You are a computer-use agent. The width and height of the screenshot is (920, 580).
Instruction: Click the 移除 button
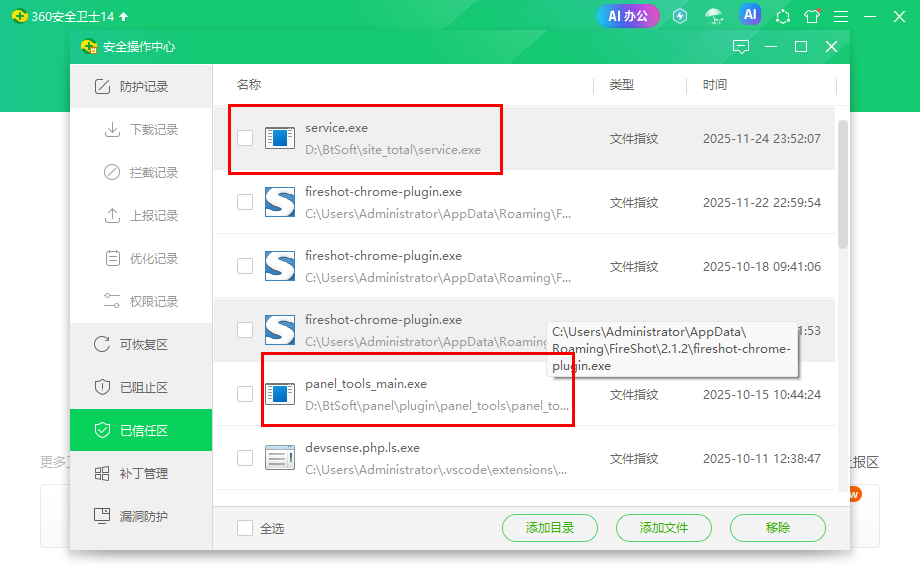coord(777,528)
